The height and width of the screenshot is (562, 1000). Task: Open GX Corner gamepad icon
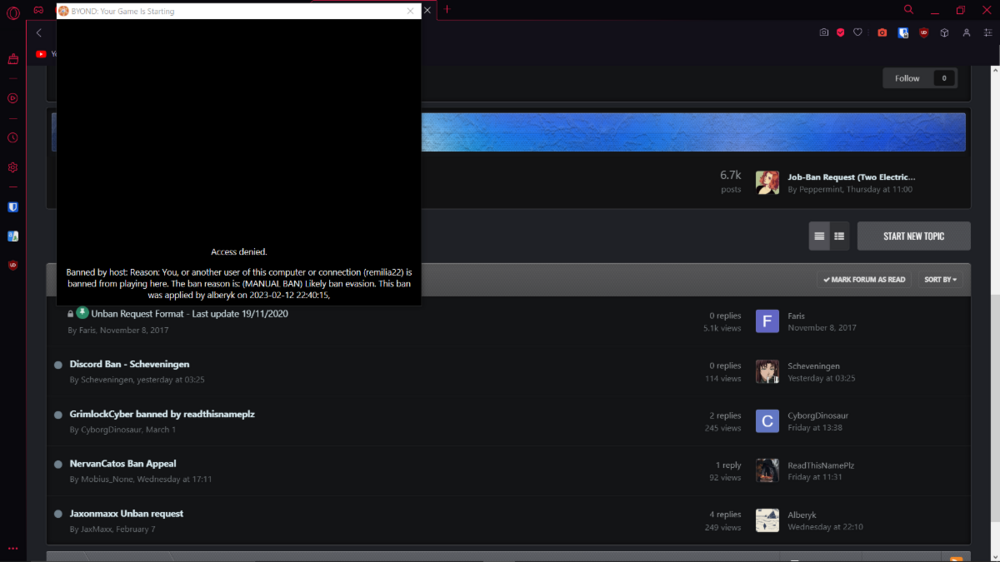click(x=38, y=10)
